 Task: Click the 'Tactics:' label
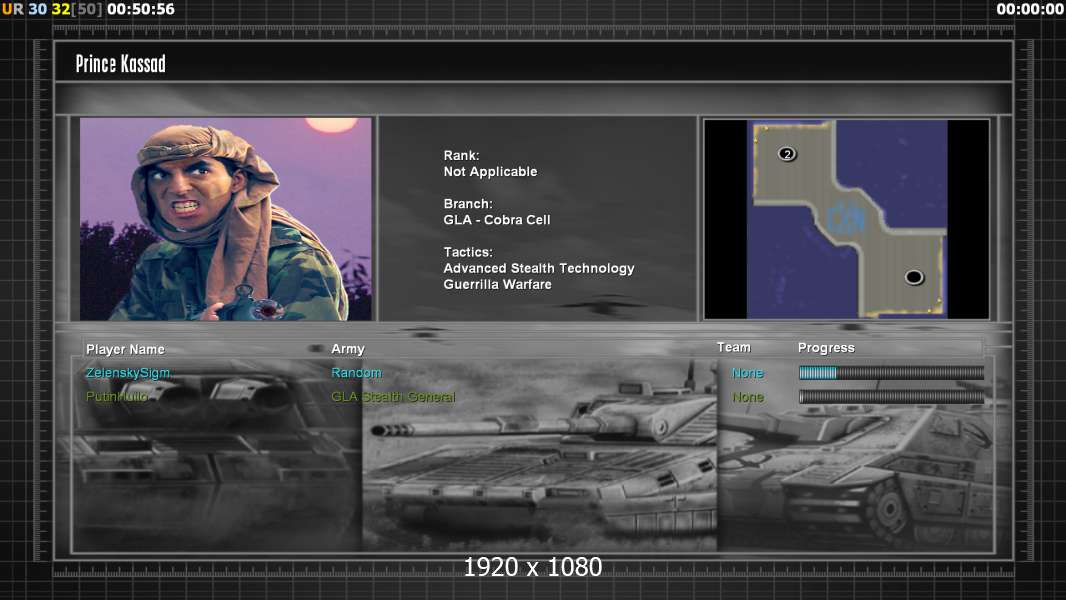click(x=468, y=252)
